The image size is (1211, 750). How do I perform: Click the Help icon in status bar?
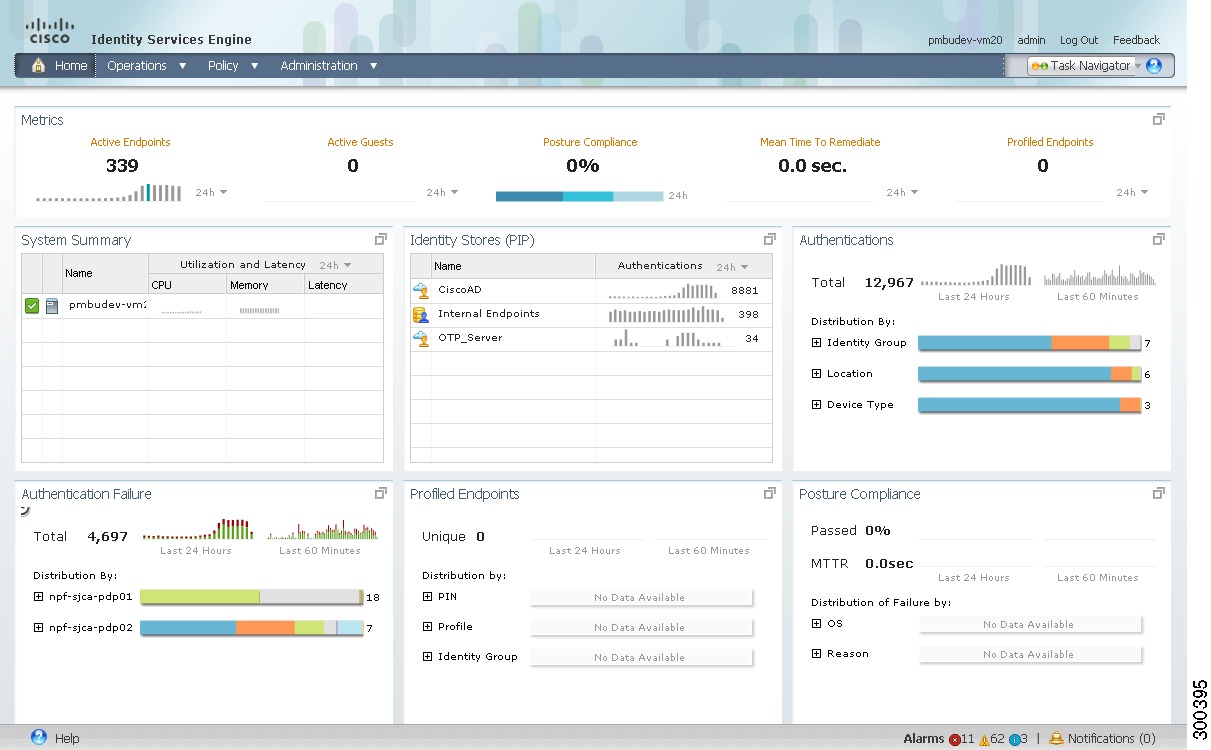[x=39, y=737]
